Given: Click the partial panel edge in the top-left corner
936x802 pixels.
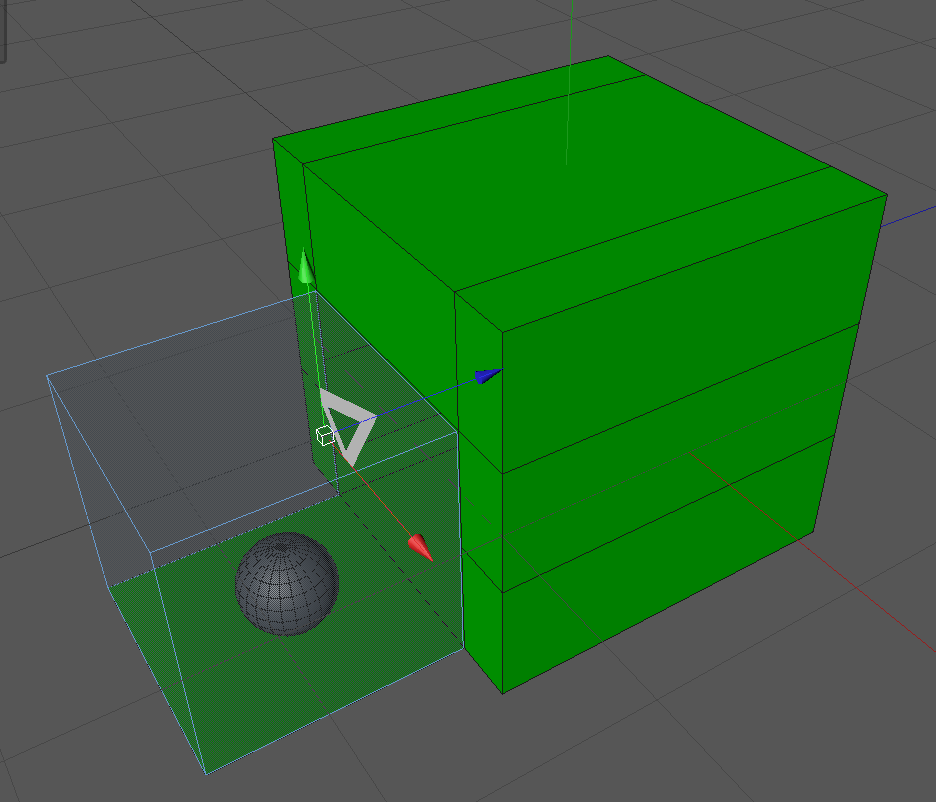Looking at the screenshot, I should click(3, 30).
